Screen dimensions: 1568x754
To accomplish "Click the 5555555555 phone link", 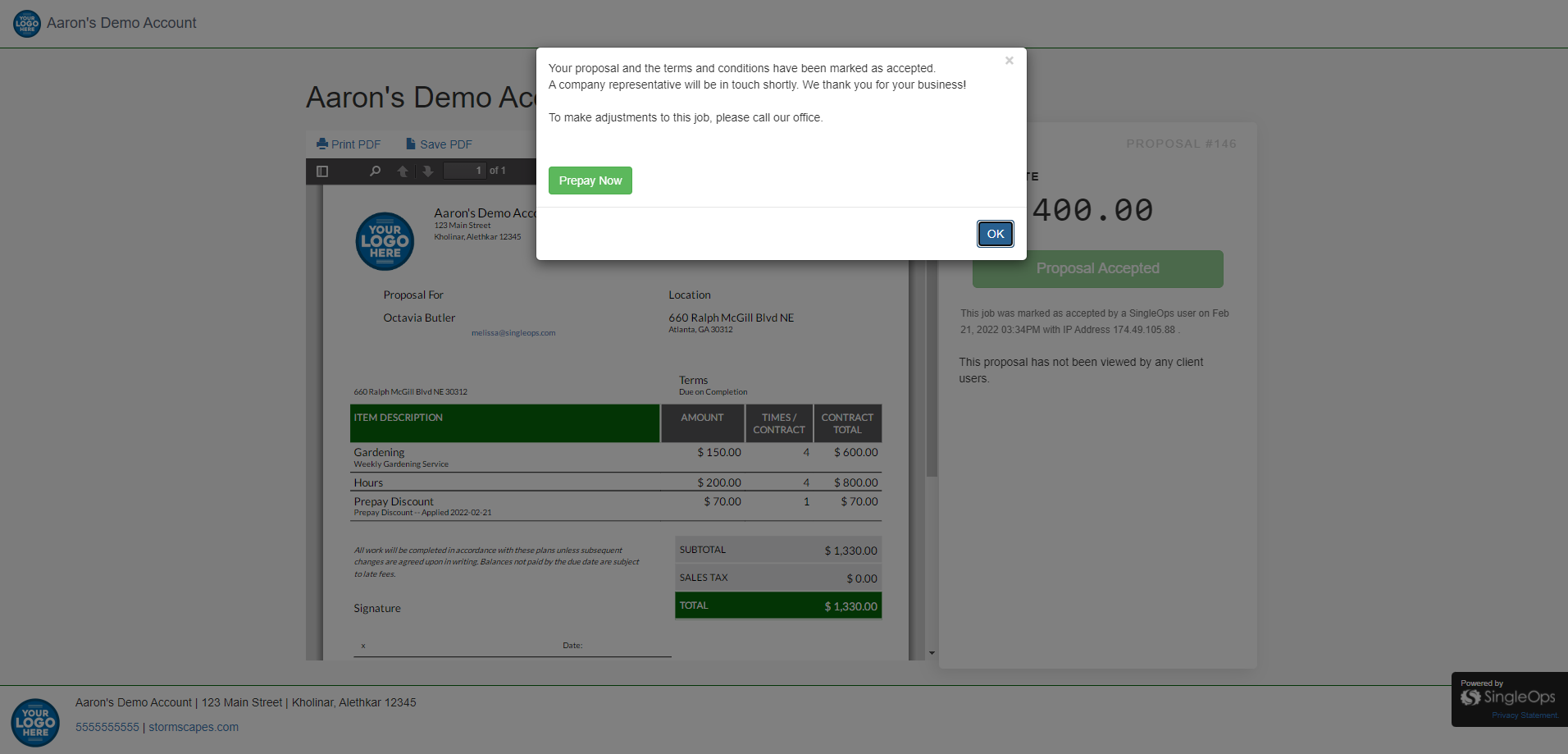I will (107, 727).
